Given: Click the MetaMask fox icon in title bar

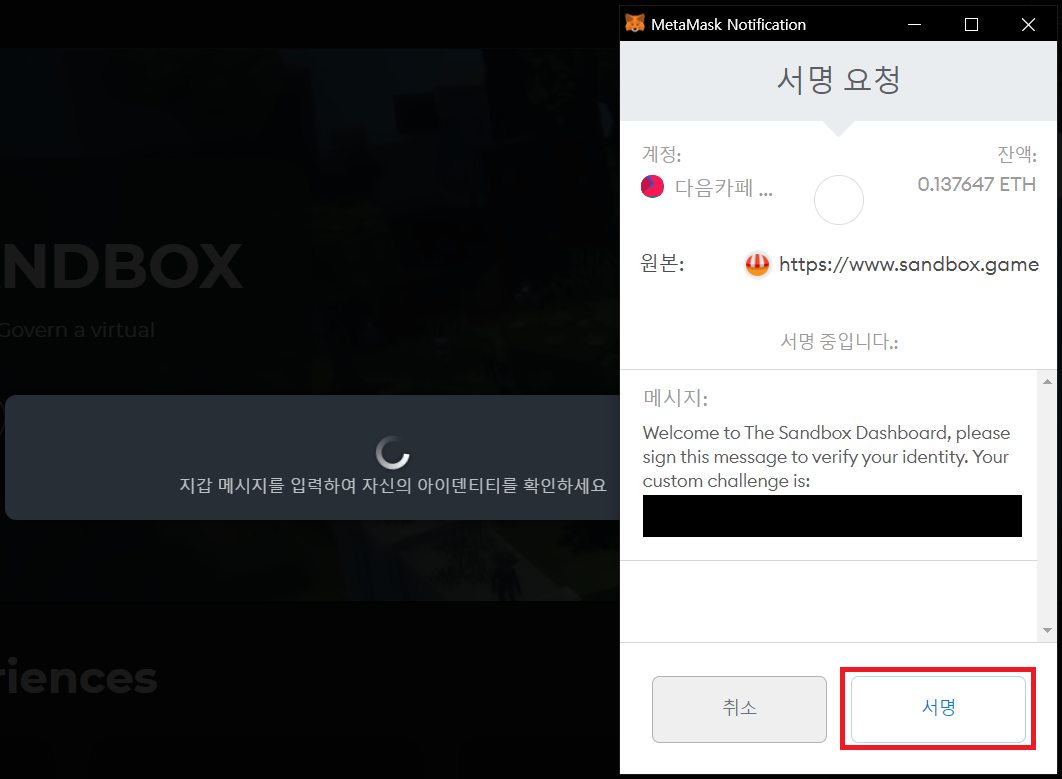Looking at the screenshot, I should coord(635,24).
